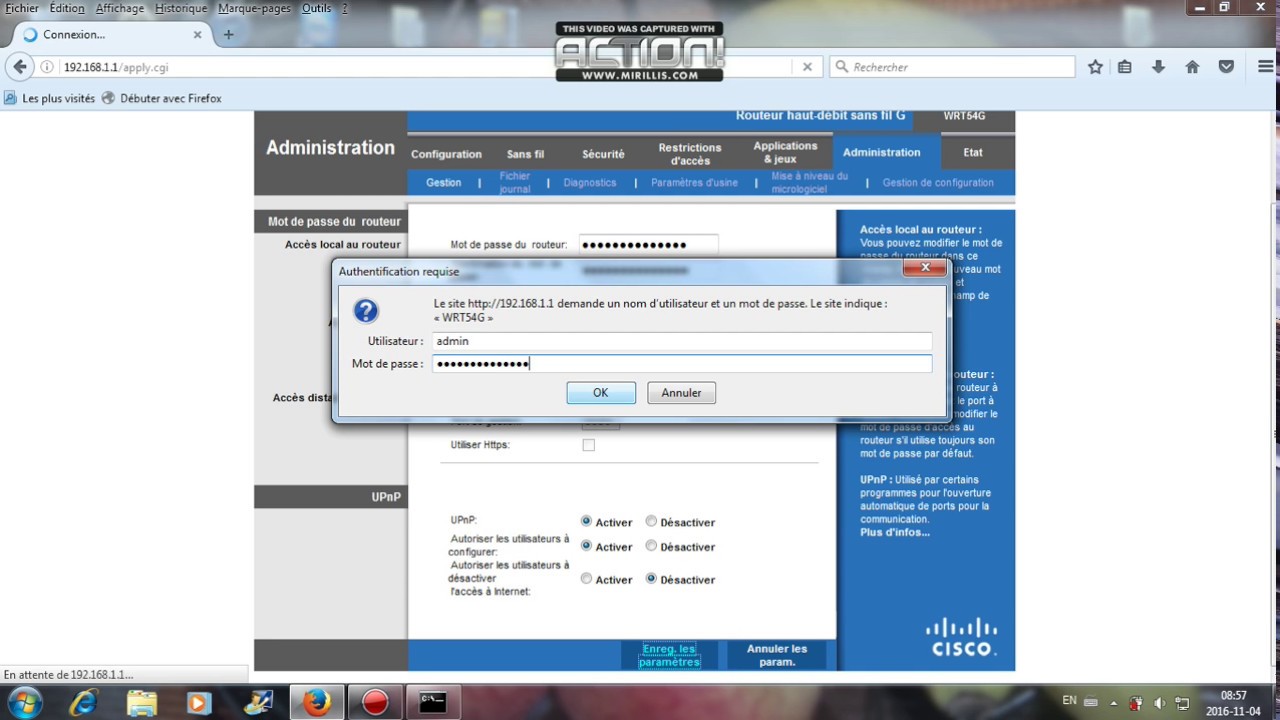This screenshot has width=1280, height=720.
Task: Open File Explorer folder from taskbar
Action: click(x=142, y=702)
